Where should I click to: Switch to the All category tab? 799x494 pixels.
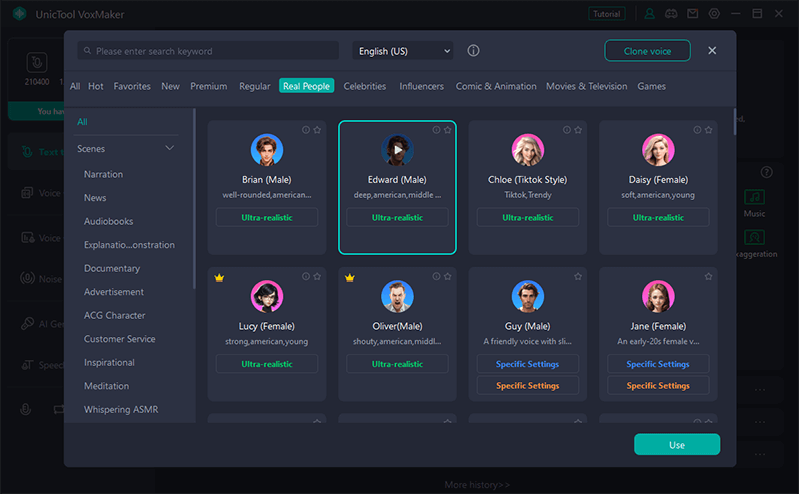[75, 86]
